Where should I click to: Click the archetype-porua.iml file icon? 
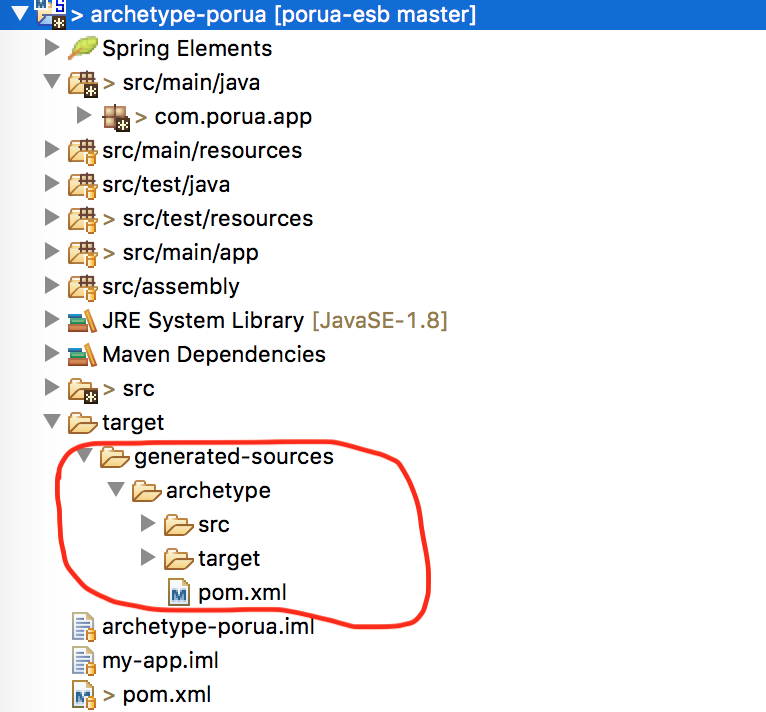click(x=83, y=627)
